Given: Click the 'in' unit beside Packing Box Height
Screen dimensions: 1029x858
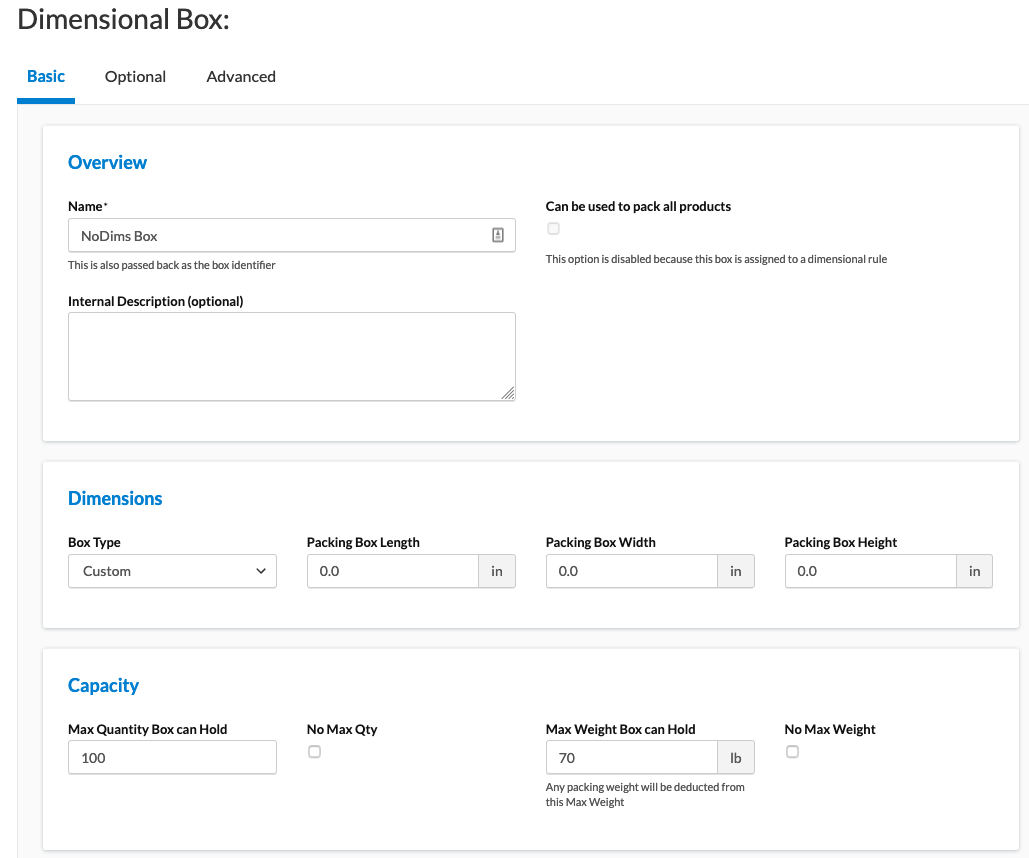Looking at the screenshot, I should (974, 572).
